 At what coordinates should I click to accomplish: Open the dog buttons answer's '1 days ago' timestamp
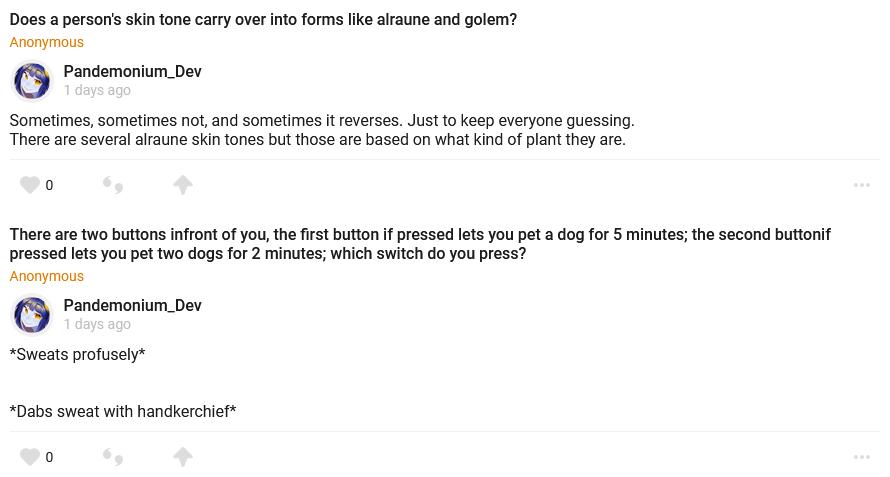pos(97,324)
